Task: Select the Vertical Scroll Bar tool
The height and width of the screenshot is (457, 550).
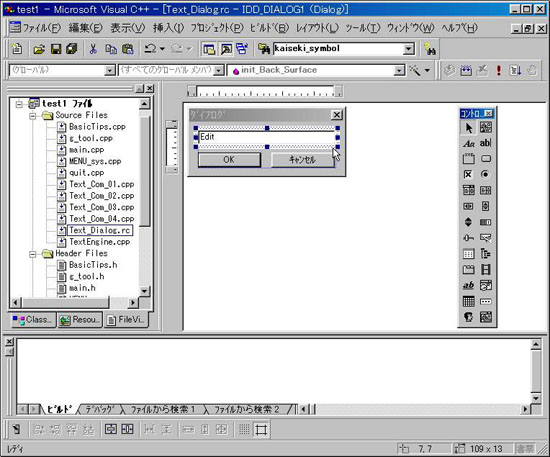Action: coord(485,206)
